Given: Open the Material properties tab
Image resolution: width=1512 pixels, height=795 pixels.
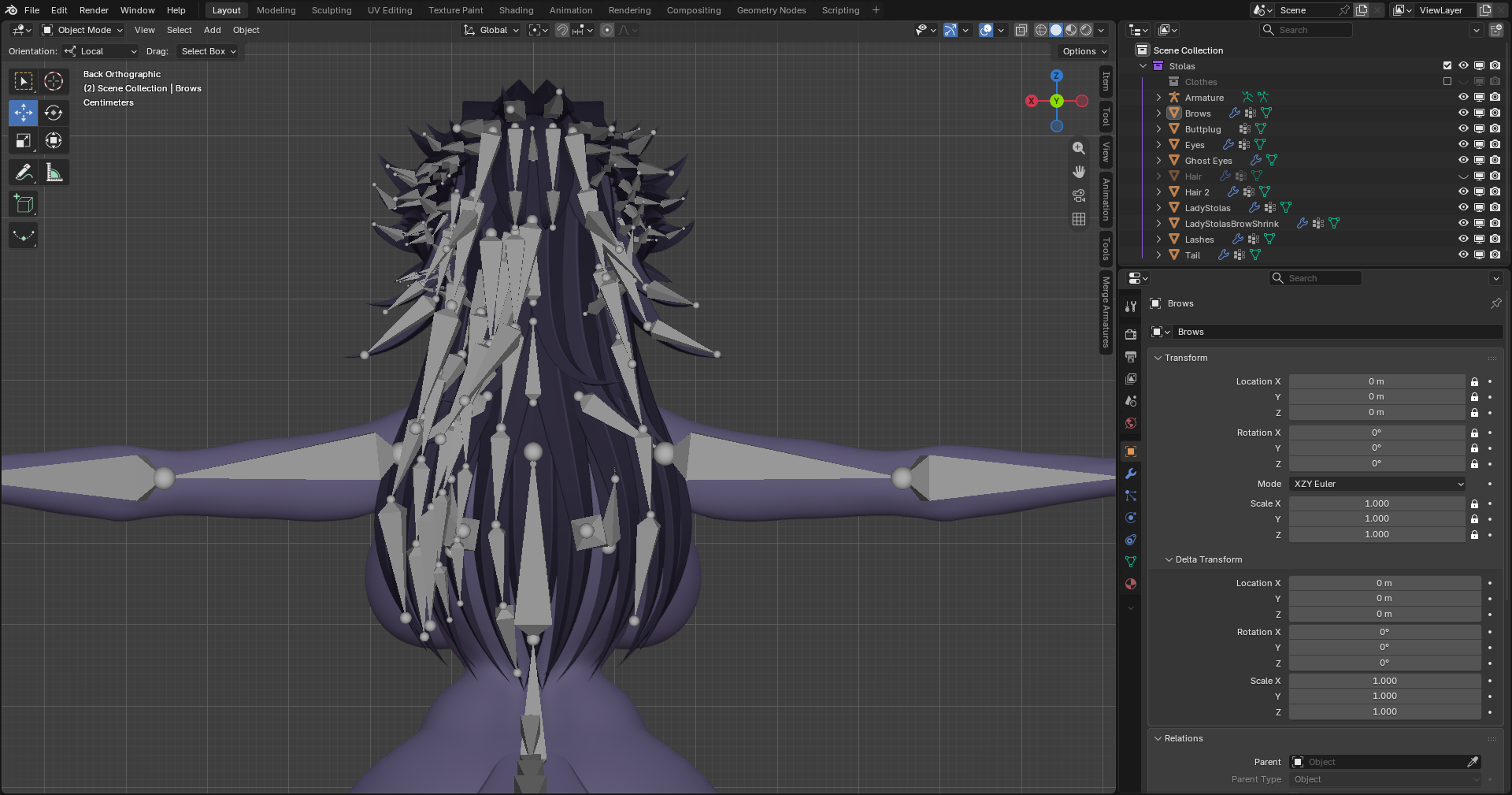Looking at the screenshot, I should tap(1131, 584).
